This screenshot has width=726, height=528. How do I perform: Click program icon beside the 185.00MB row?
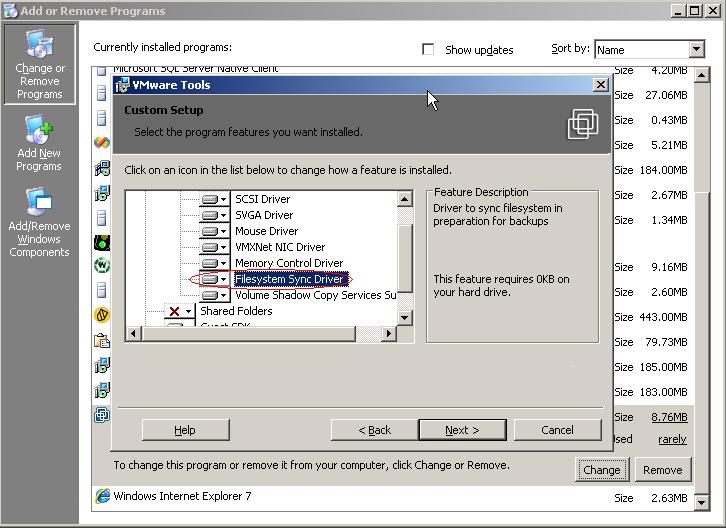coord(102,365)
